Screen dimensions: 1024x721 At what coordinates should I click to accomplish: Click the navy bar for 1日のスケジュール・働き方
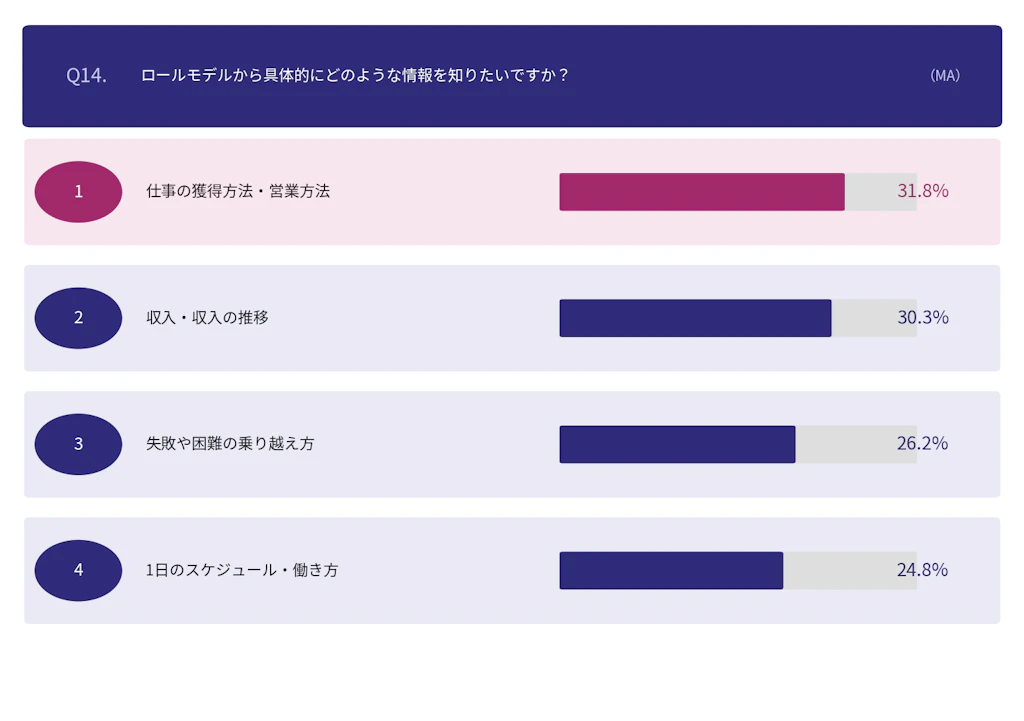click(671, 570)
